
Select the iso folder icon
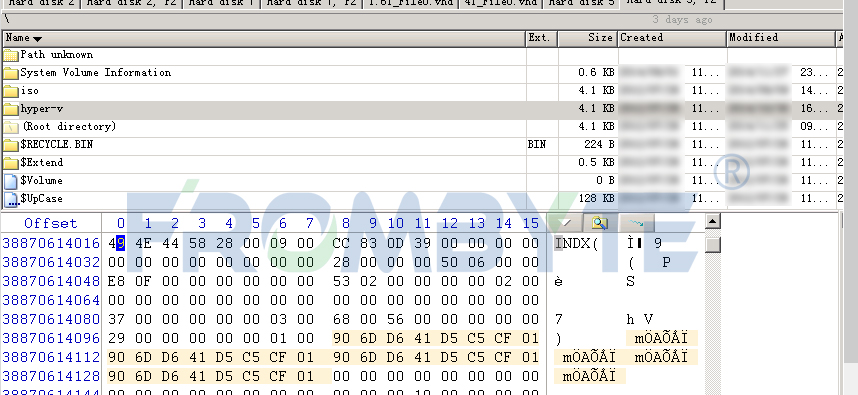pos(11,91)
